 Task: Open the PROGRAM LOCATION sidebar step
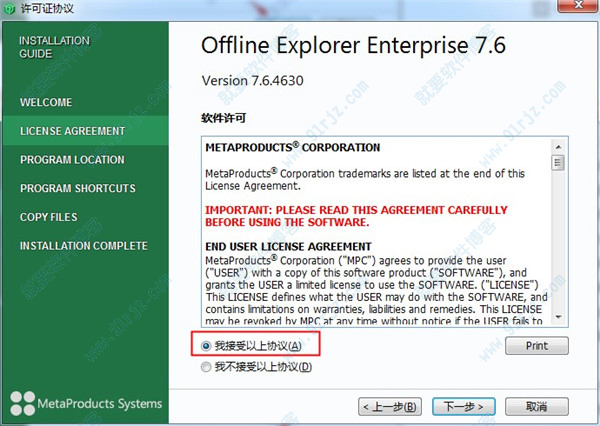click(x=72, y=160)
